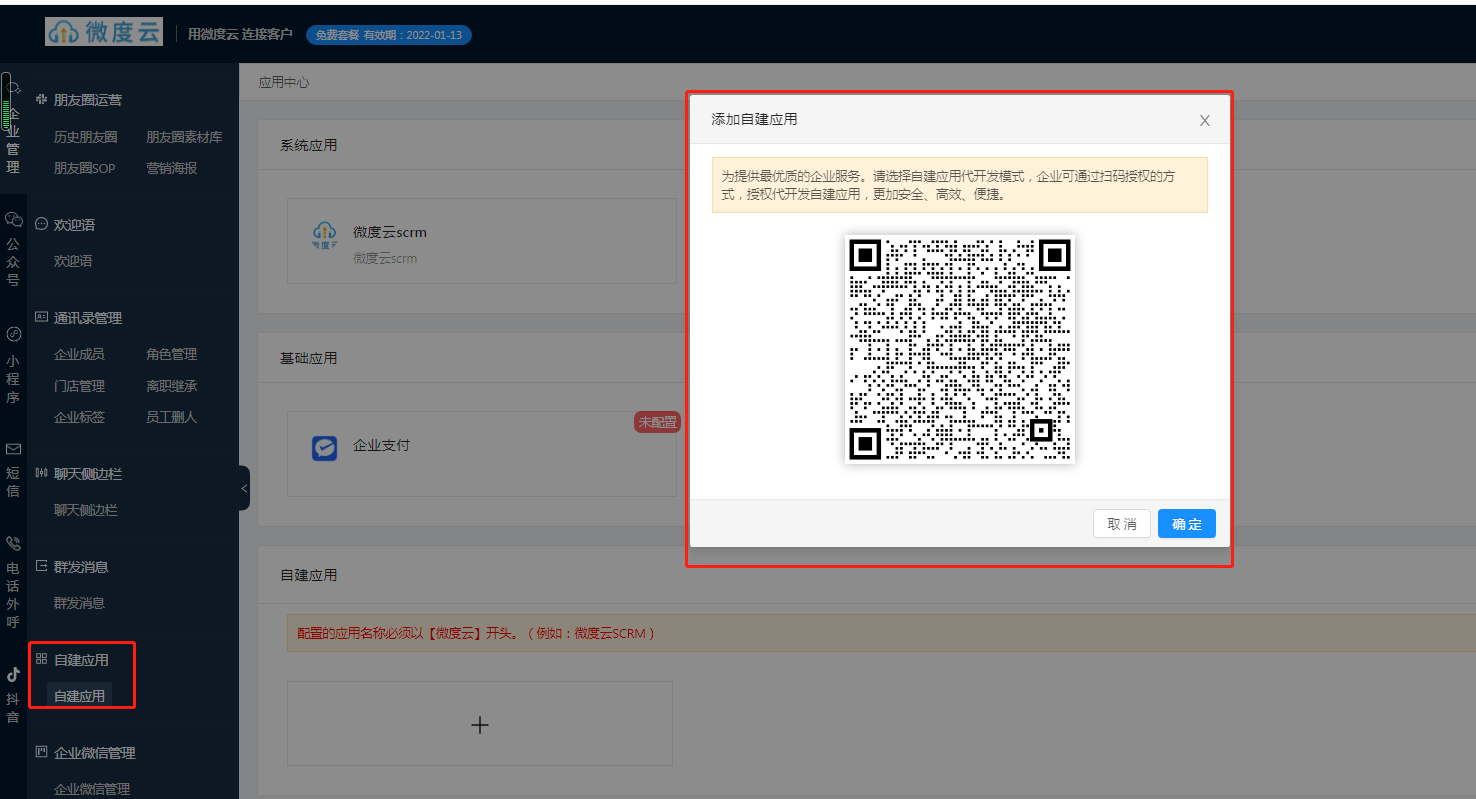1476x799 pixels.
Task: Open 群发消息 submenu item
Action: click(x=79, y=603)
